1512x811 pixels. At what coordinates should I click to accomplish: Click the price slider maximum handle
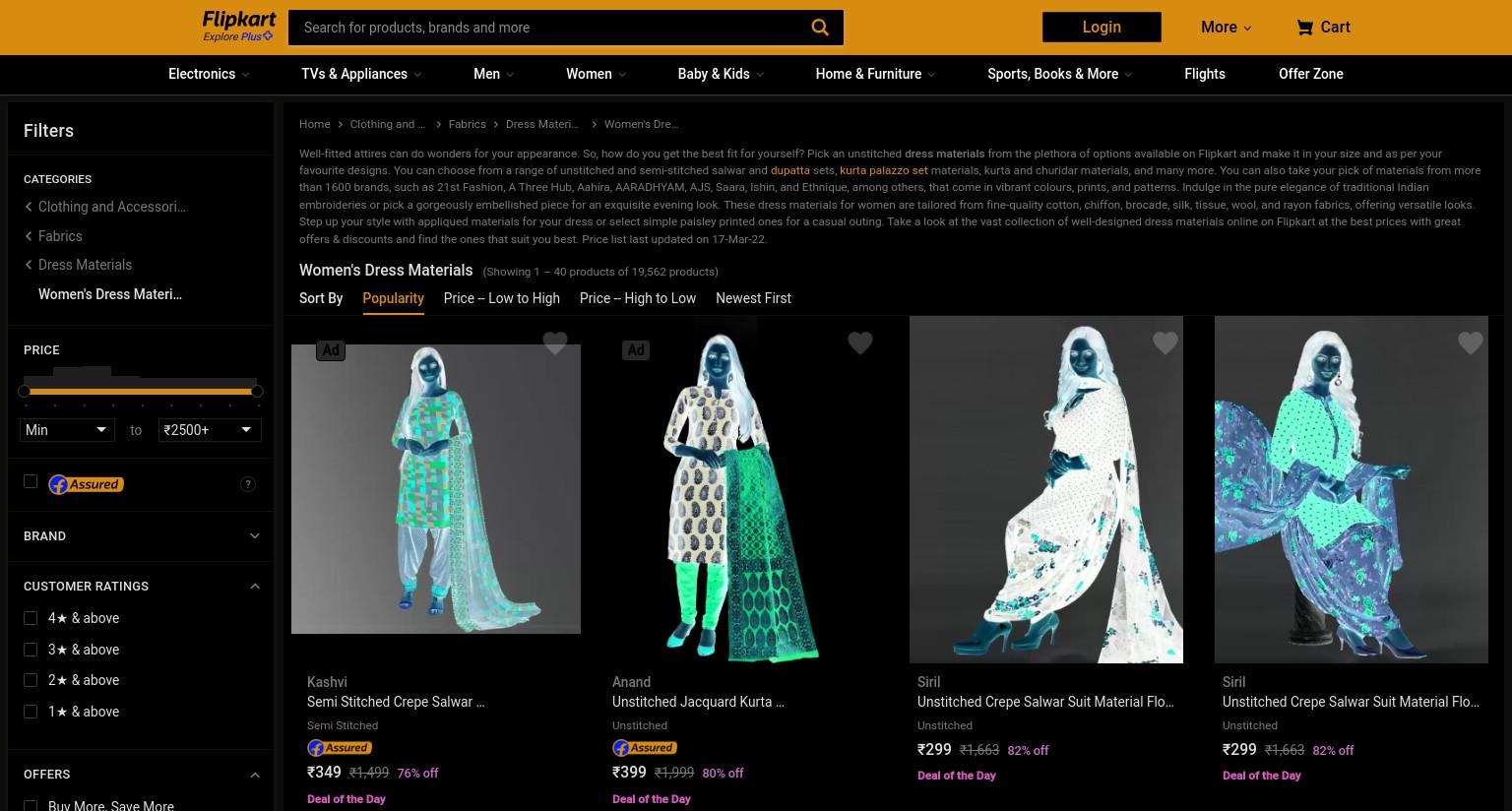pos(257,391)
